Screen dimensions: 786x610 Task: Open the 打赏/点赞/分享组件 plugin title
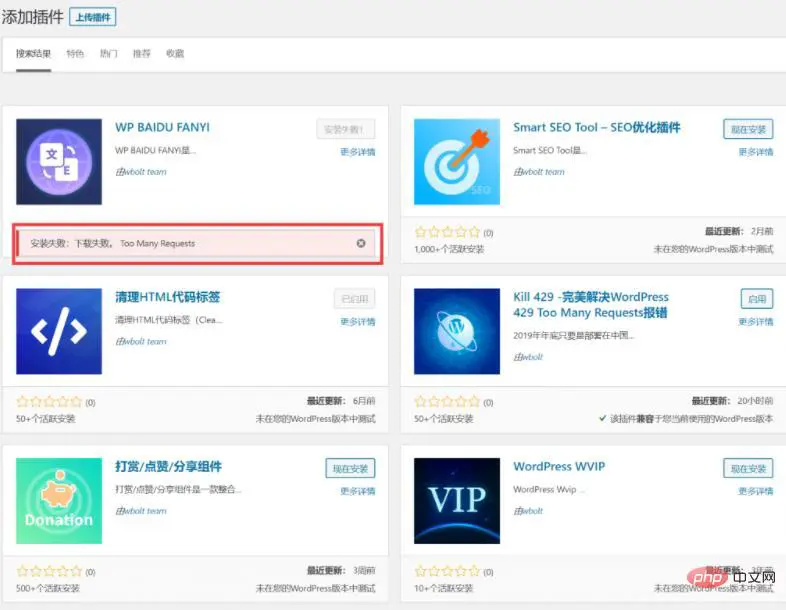pyautogui.click(x=168, y=467)
